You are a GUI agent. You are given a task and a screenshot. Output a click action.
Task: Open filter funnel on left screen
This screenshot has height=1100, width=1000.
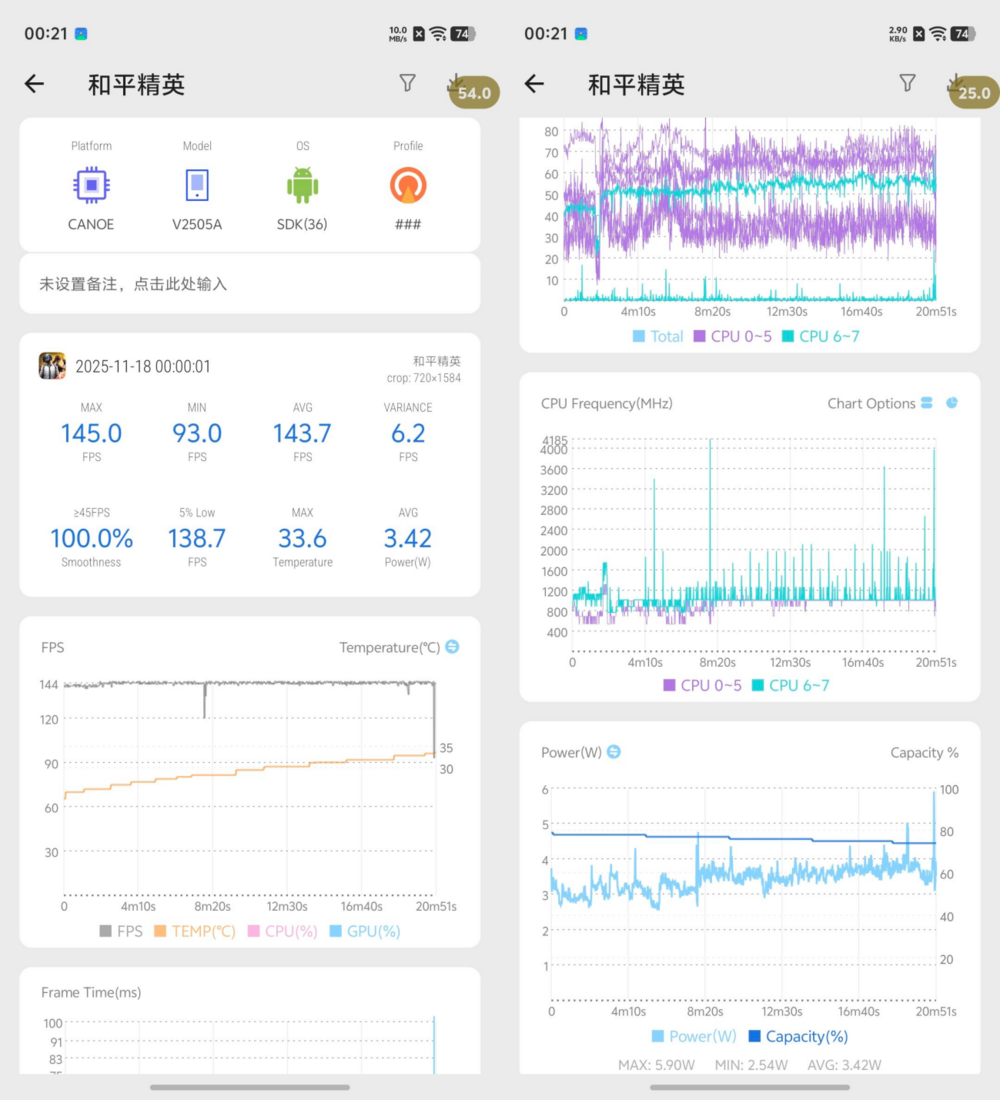(407, 83)
